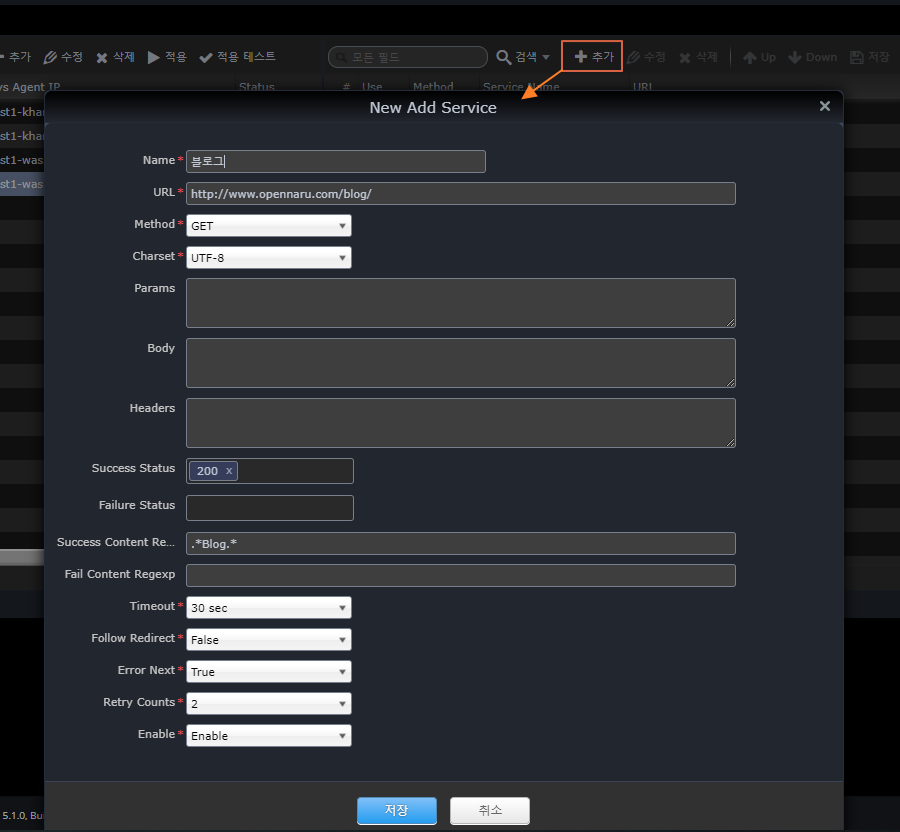Open the Retry Counts dropdown
Image resolution: width=900 pixels, height=832 pixels.
click(x=268, y=704)
